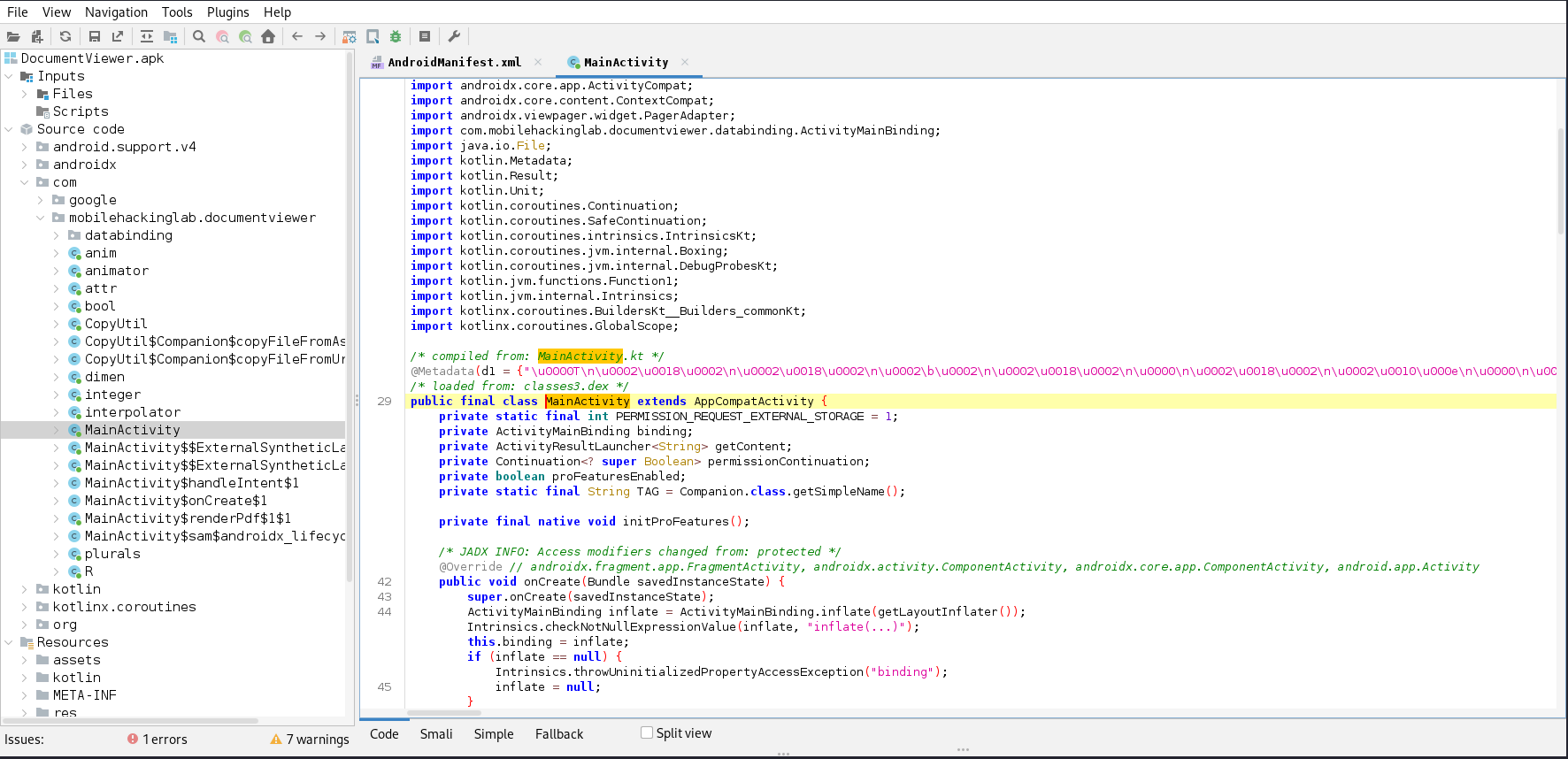Open Class search pink magnifier icon

click(x=222, y=36)
